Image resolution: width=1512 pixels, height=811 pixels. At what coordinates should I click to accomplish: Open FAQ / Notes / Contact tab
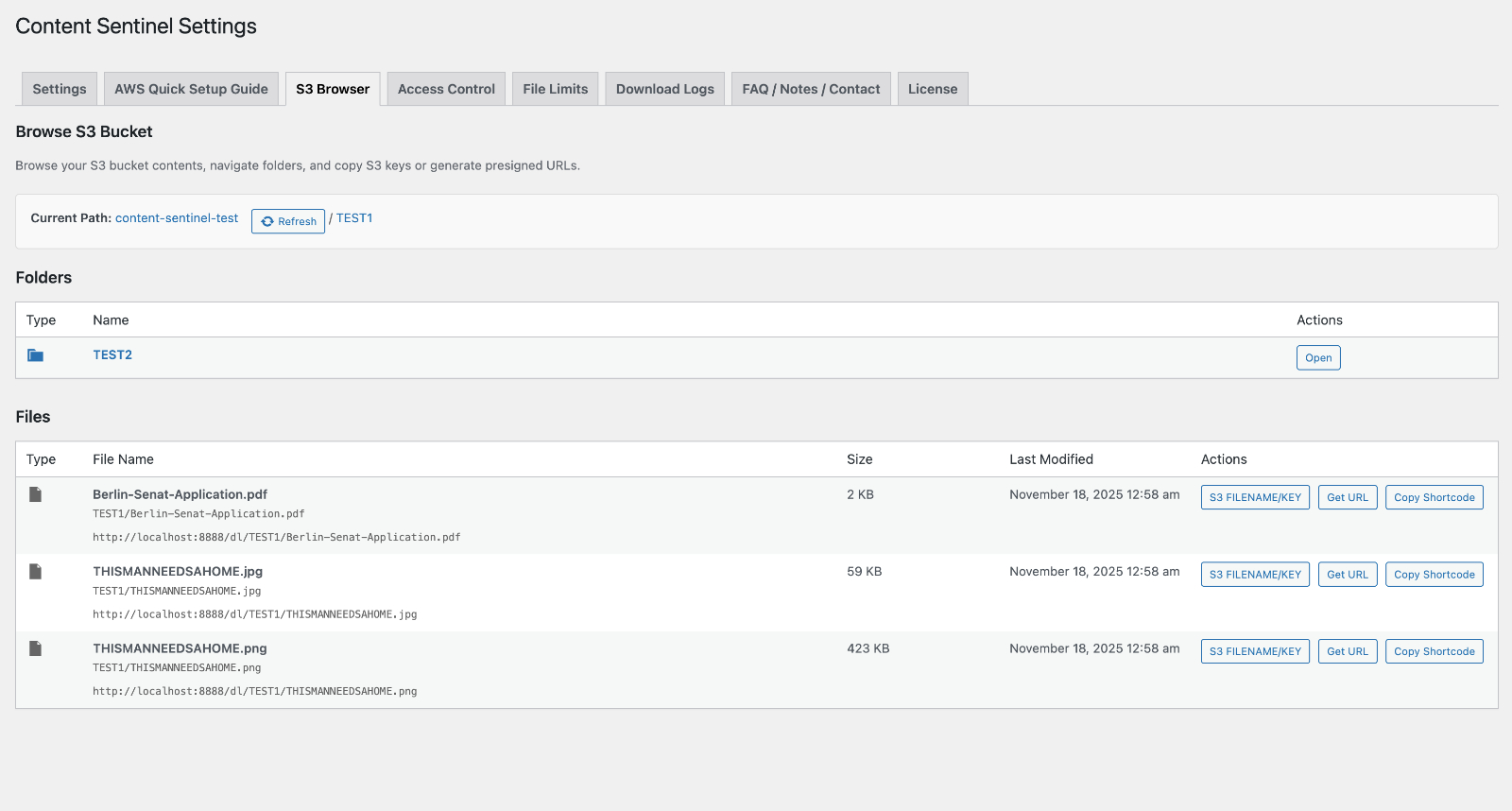click(811, 89)
